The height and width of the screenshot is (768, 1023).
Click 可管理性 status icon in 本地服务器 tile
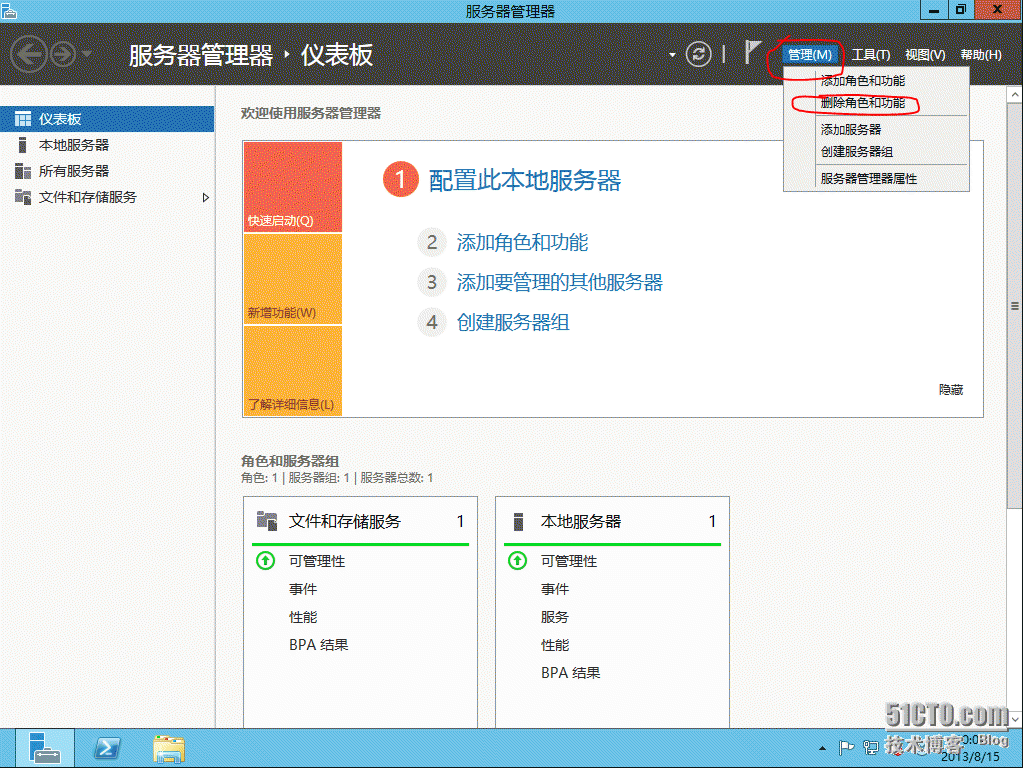click(517, 561)
